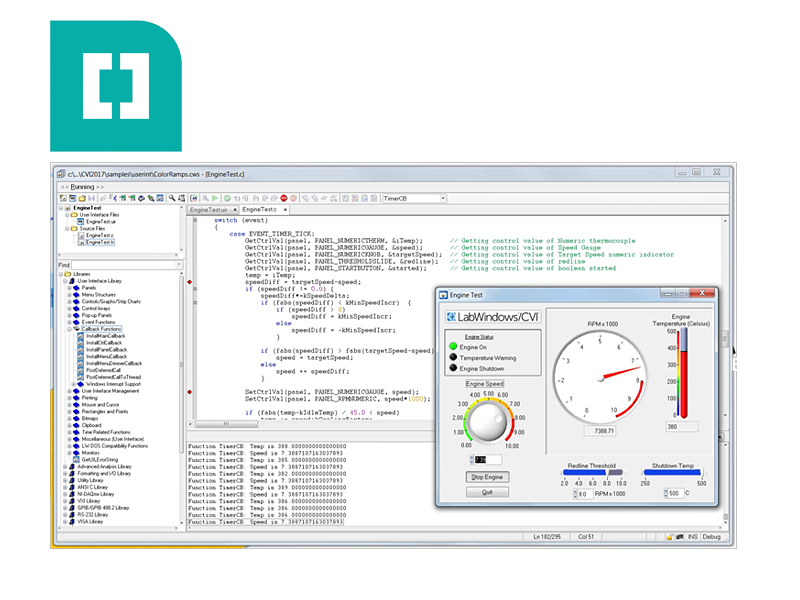Click the Temperature Warning LED indicator
The height and width of the screenshot is (600, 800).
pos(452,358)
